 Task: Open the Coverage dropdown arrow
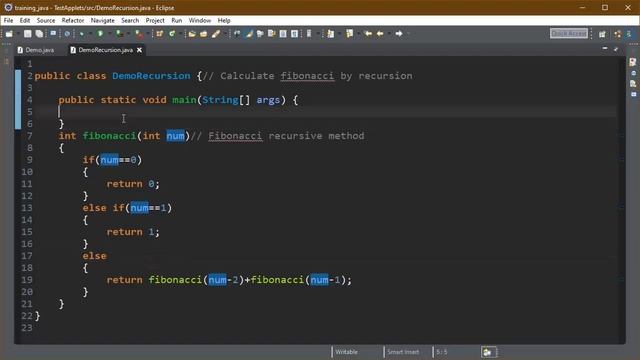pyautogui.click(x=129, y=33)
